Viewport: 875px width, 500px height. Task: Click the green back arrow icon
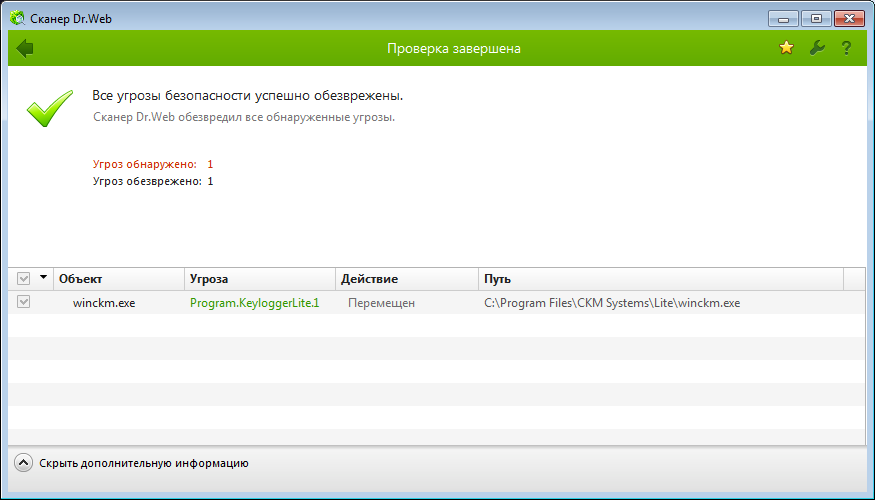click(x=26, y=48)
